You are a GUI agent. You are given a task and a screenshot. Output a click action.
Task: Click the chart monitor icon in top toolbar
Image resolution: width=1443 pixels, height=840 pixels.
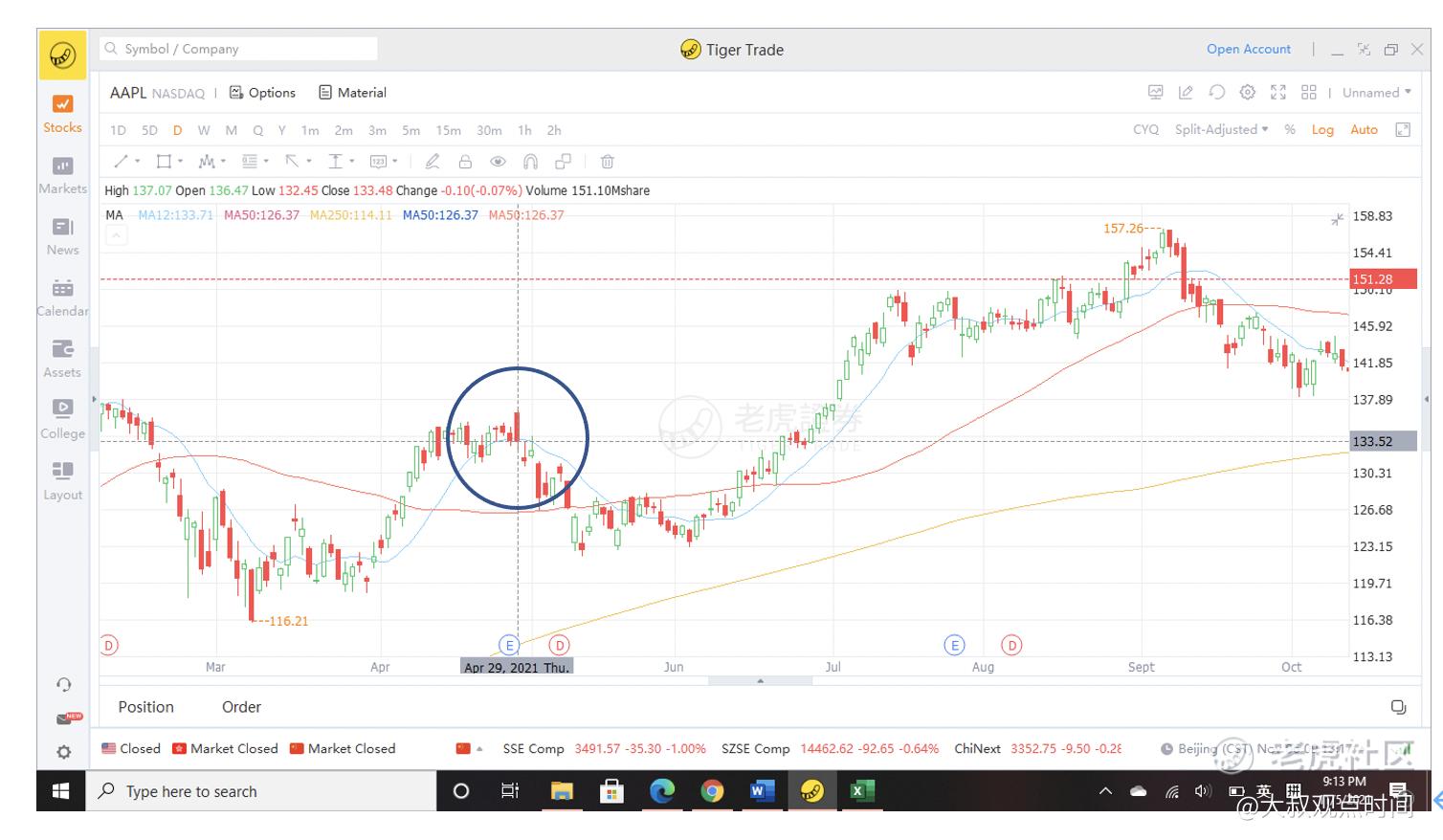(x=1156, y=93)
